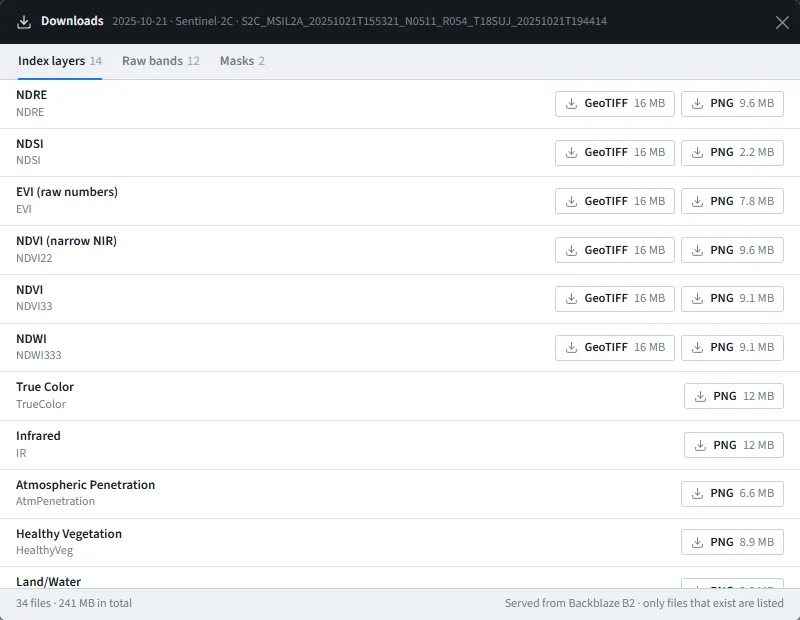This screenshot has width=800, height=620.
Task: Click the TrueColor subtitle
Action: pyautogui.click(x=41, y=404)
